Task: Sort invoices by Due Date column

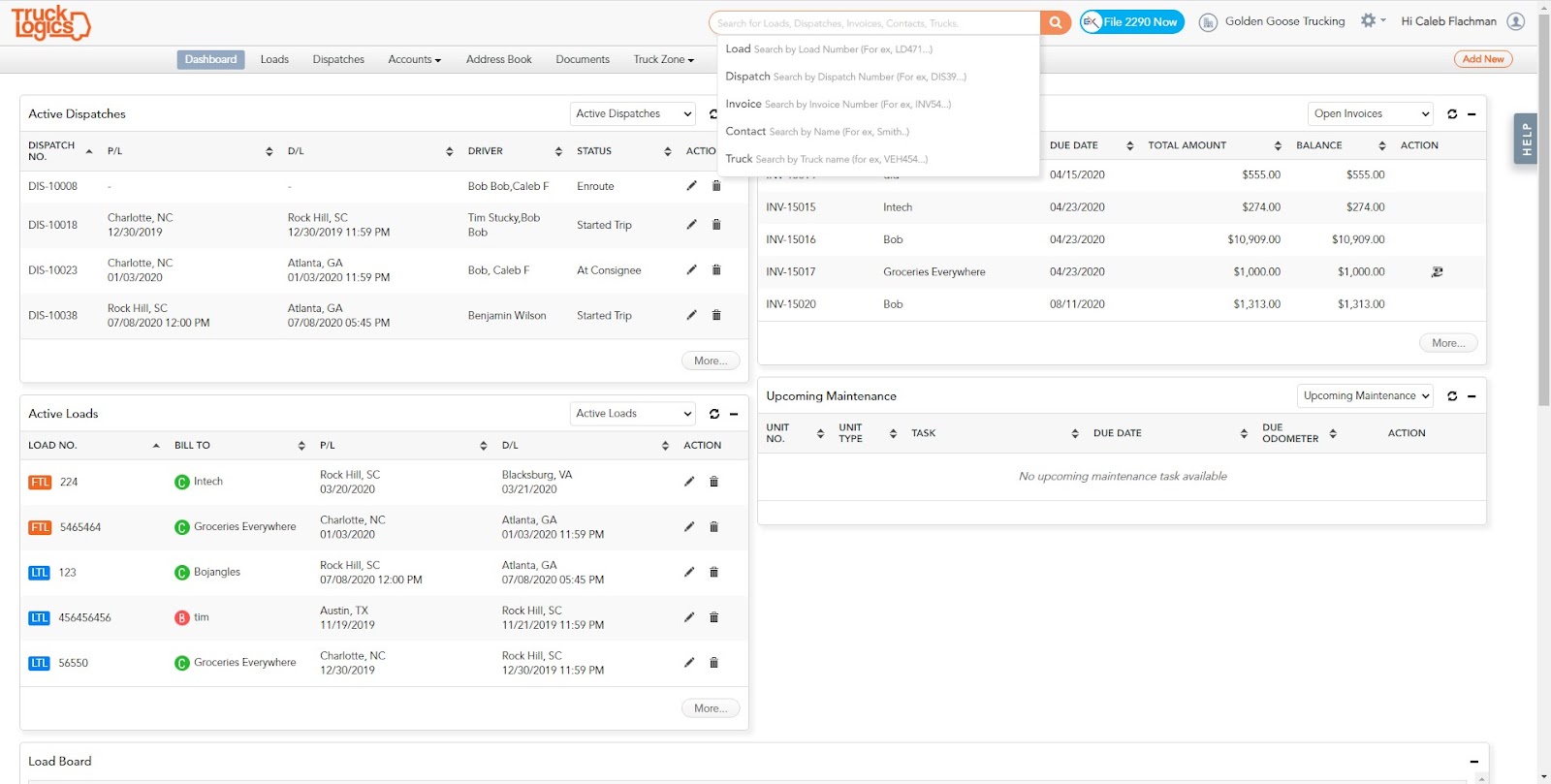Action: click(1092, 145)
